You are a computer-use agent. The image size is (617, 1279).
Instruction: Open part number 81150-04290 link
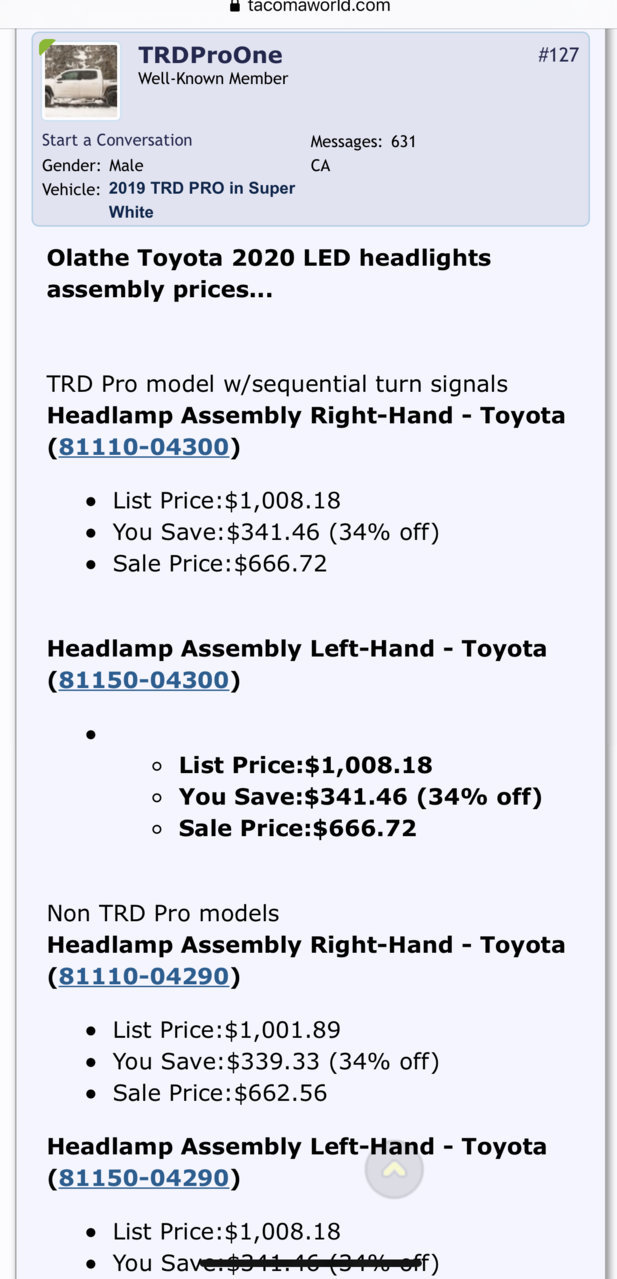[x=144, y=1178]
